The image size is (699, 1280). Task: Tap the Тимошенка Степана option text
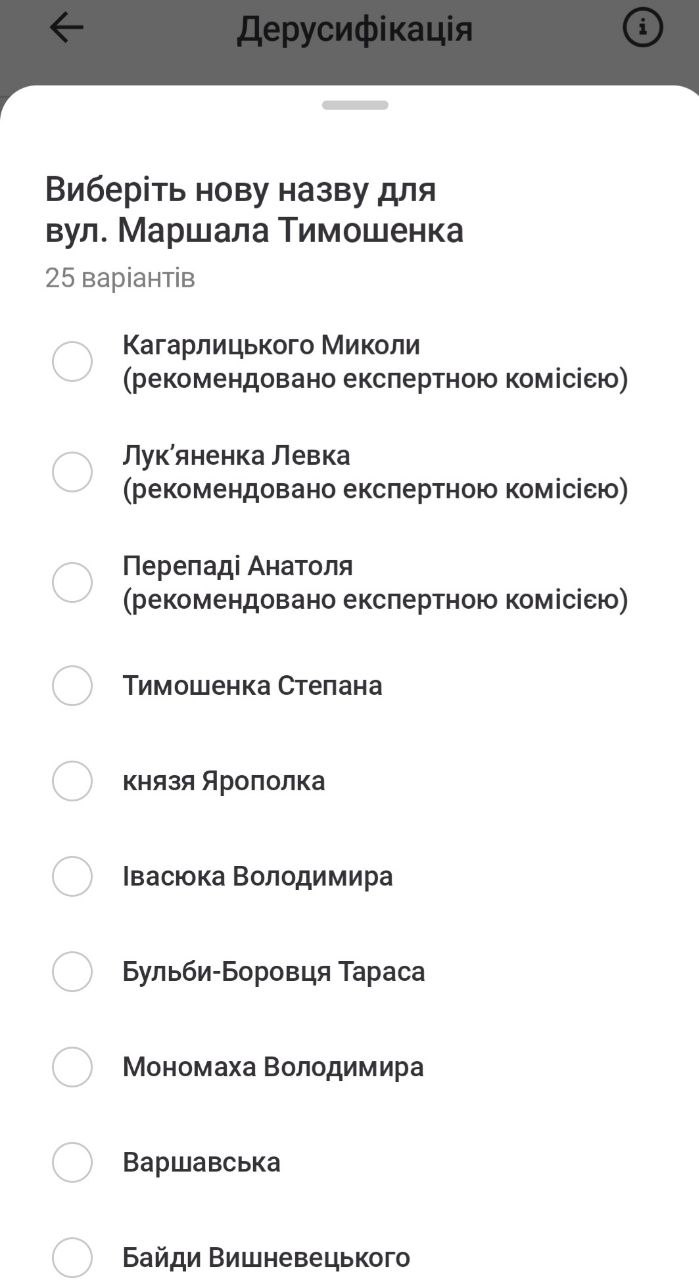(252, 686)
